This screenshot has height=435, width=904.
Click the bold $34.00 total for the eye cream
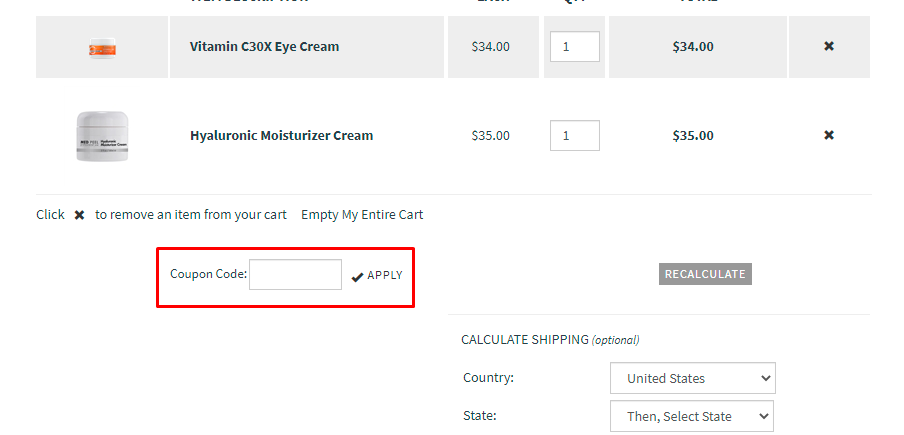point(692,46)
